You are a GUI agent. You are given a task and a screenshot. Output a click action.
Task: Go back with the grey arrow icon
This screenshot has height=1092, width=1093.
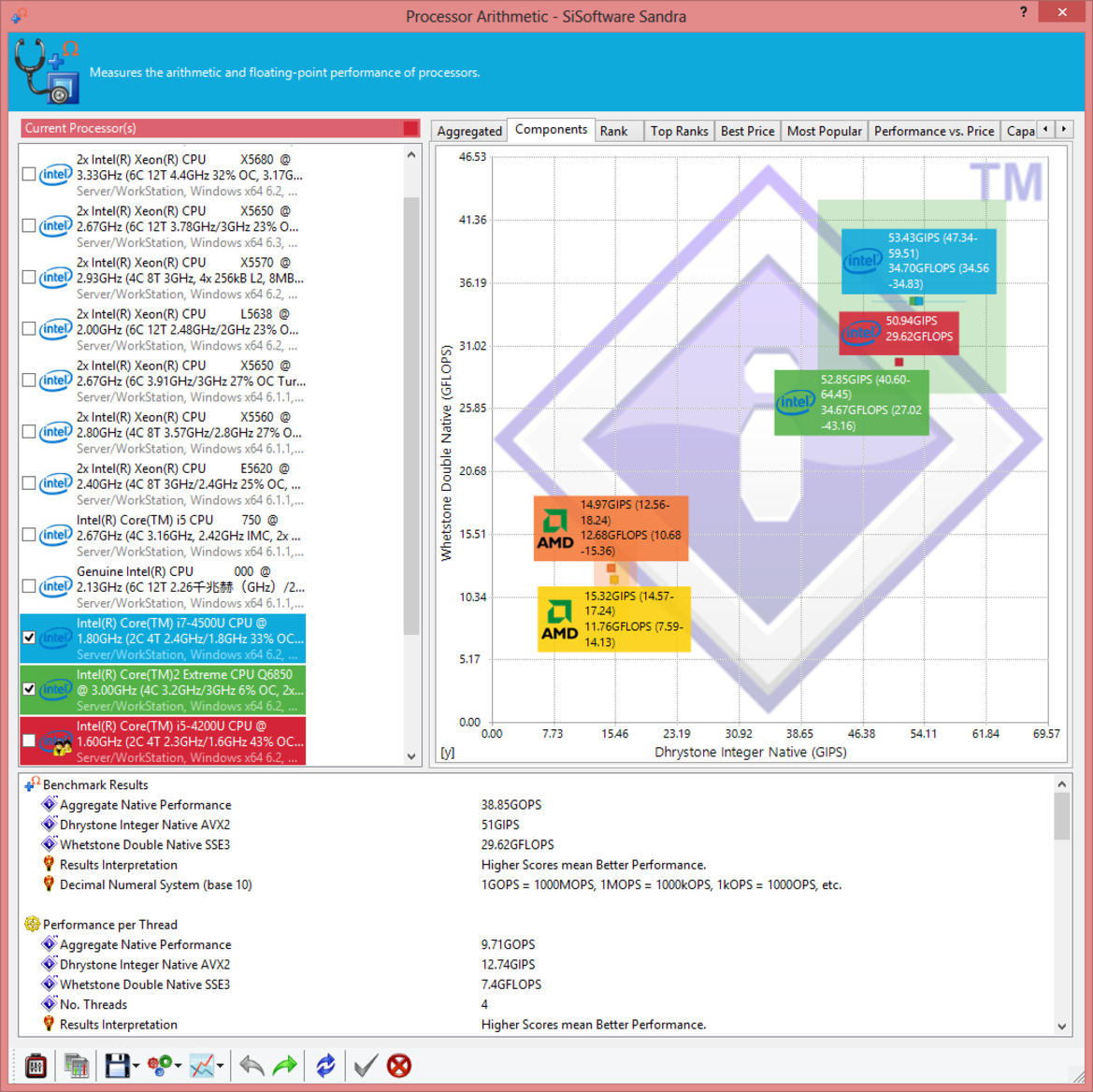[x=252, y=1066]
